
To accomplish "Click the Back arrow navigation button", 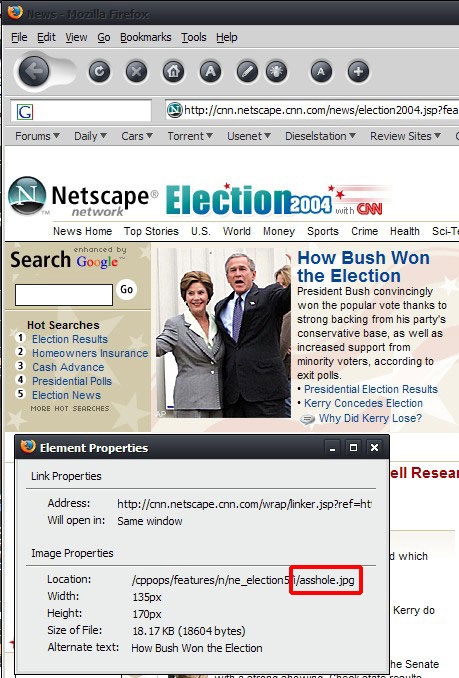I will click(x=34, y=71).
